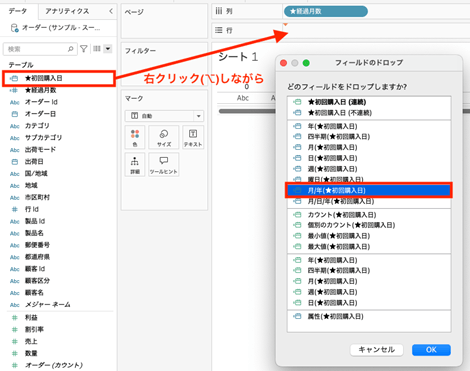Click the magnifier icon in the search box

tap(70, 49)
